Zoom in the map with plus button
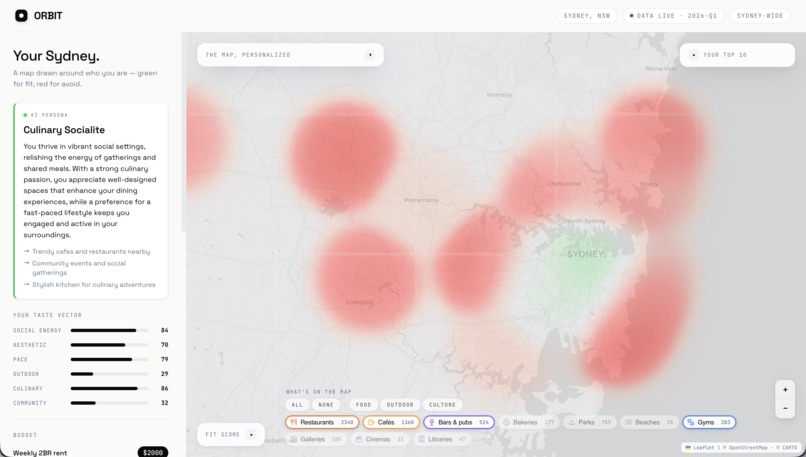This screenshot has width=806, height=457. pos(785,390)
